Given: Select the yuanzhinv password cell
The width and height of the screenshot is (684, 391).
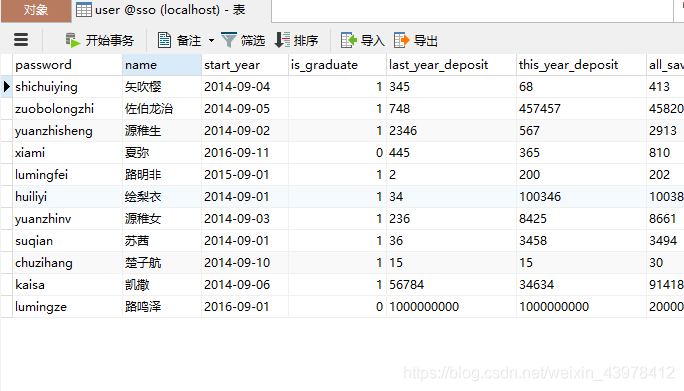Looking at the screenshot, I should (68, 219).
